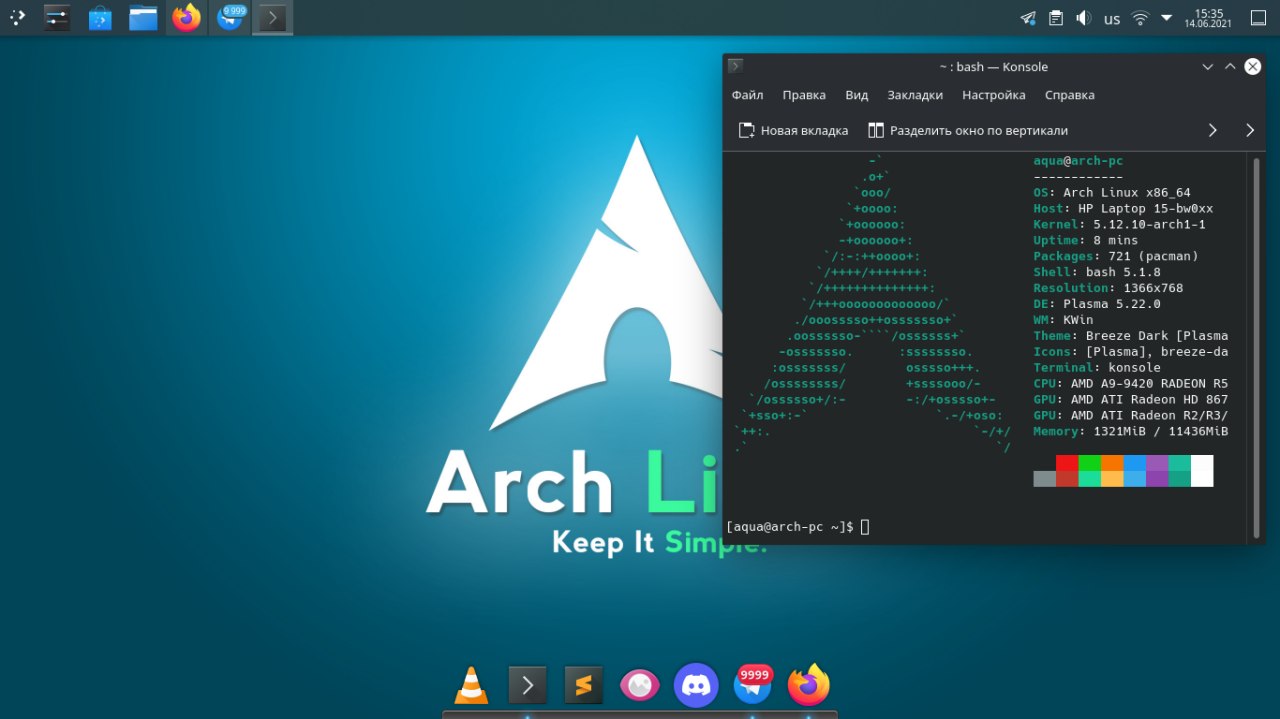Launch Discover software store from the top panel
The width and height of the screenshot is (1280, 719).
point(100,18)
